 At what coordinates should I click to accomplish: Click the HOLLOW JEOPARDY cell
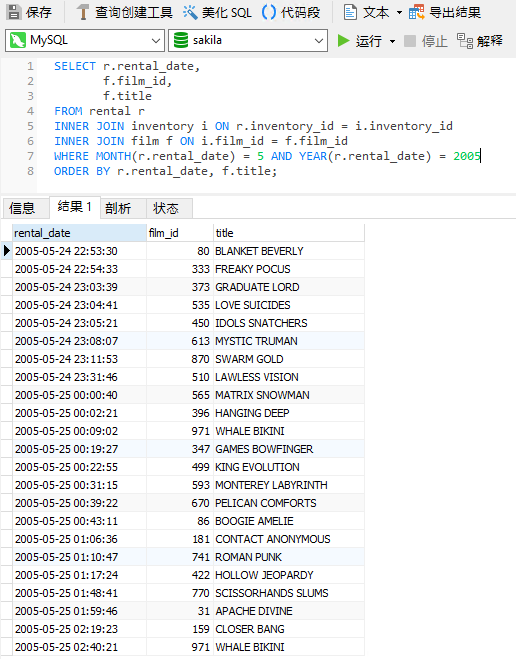point(289,575)
